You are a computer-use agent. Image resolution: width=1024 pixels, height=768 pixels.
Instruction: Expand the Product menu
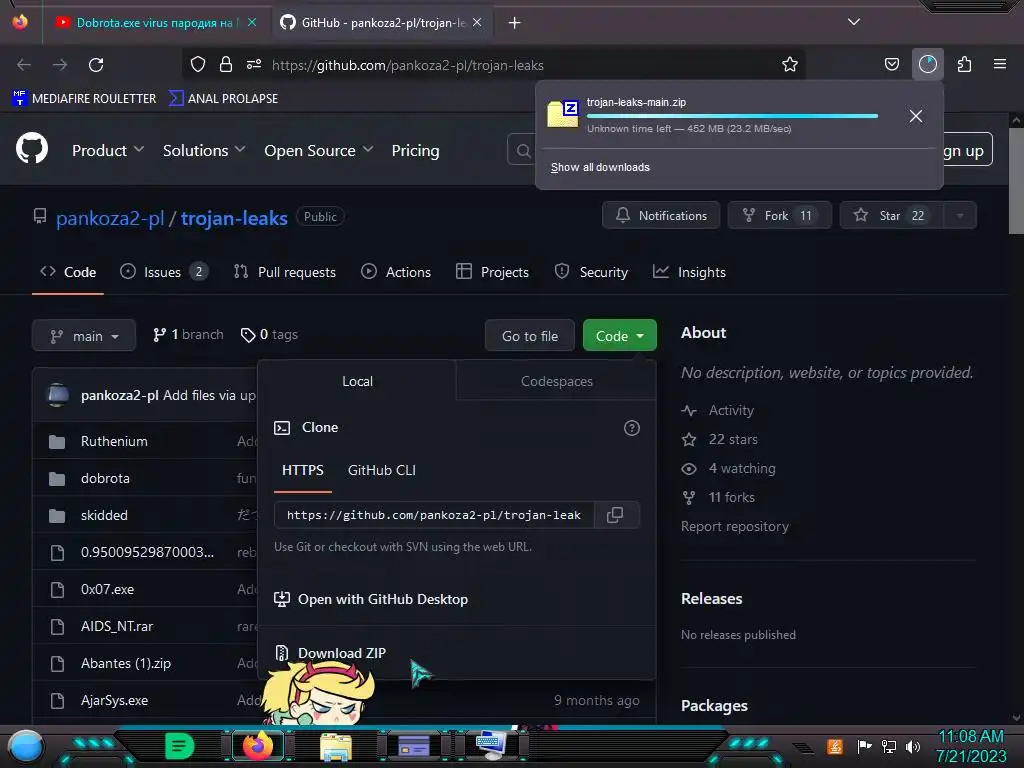pos(108,150)
